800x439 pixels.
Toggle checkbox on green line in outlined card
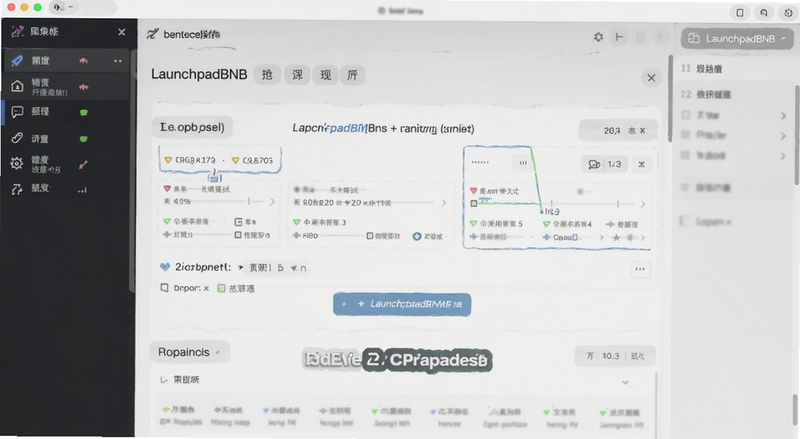pos(473,203)
